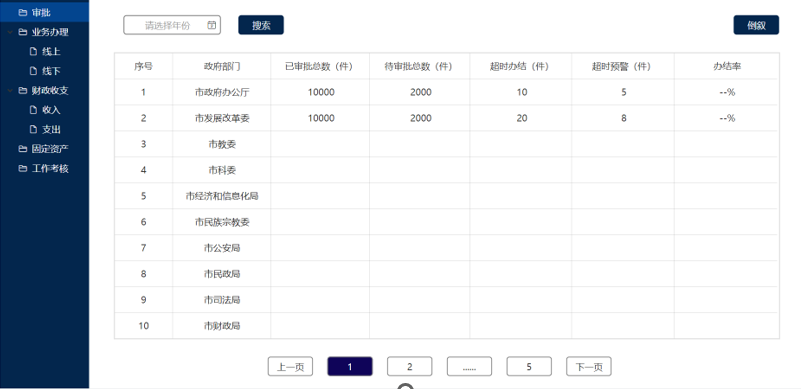Viewport: 801px width, 389px height.
Task: Click the 超时办结（件） column header
Action: pyautogui.click(x=521, y=66)
